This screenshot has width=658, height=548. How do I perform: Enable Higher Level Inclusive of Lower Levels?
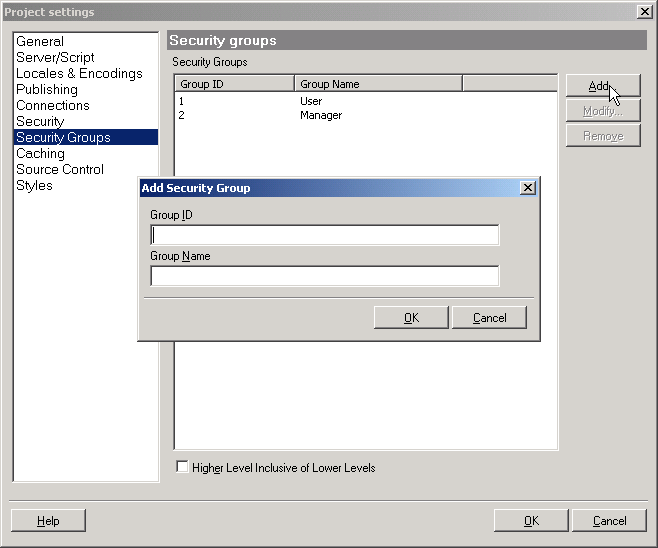[x=182, y=467]
